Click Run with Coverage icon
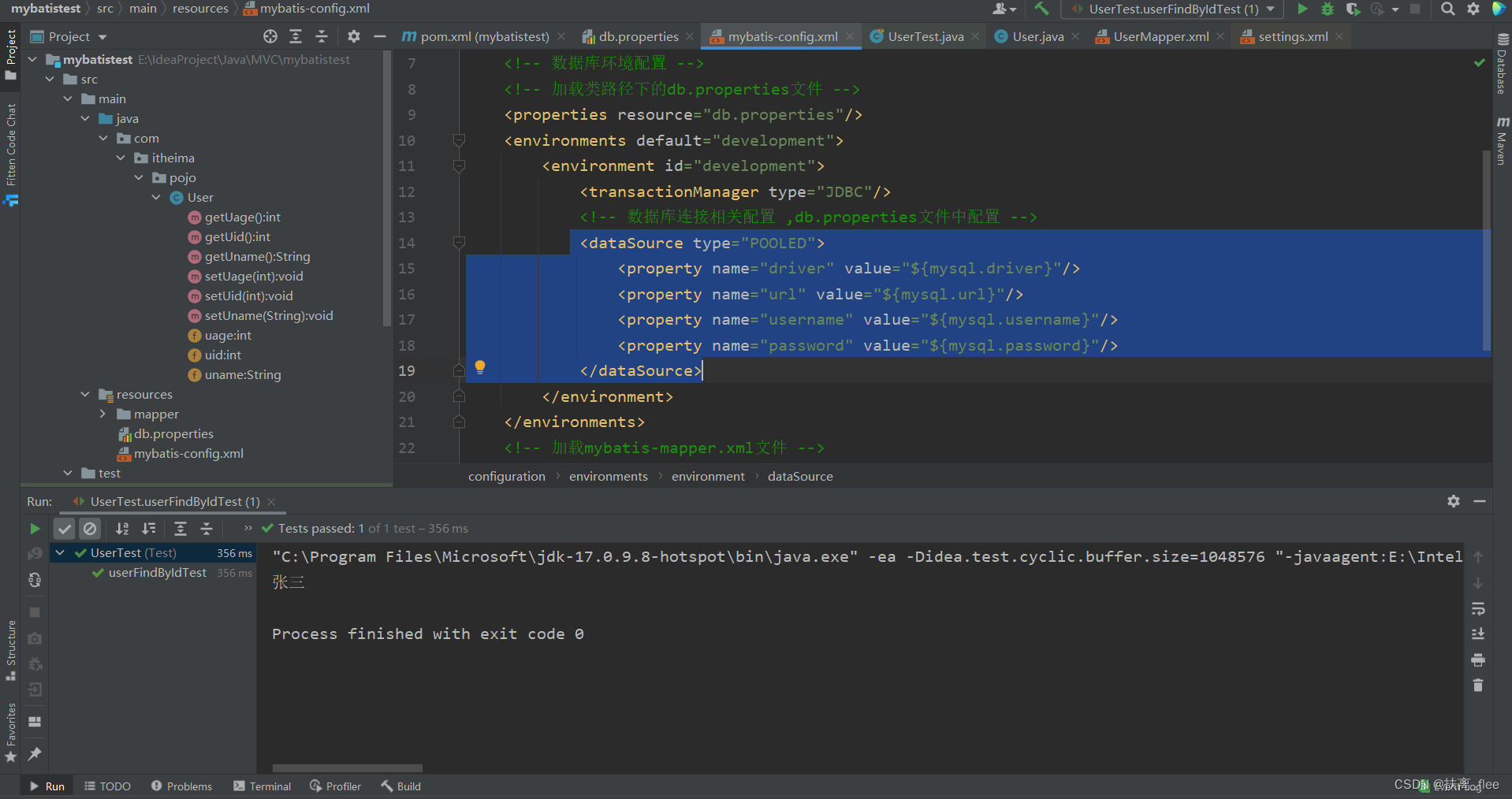Screen dimensions: 1512x799 [x=1353, y=9]
